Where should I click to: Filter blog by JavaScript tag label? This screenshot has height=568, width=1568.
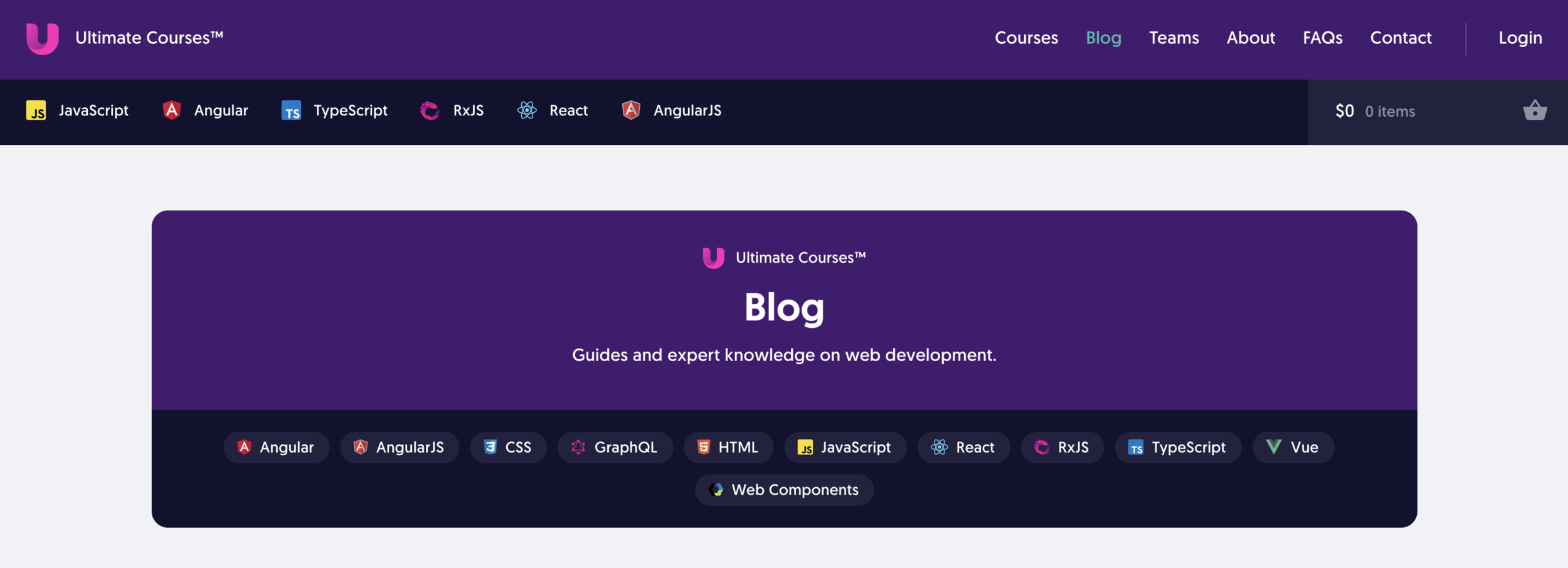856,447
